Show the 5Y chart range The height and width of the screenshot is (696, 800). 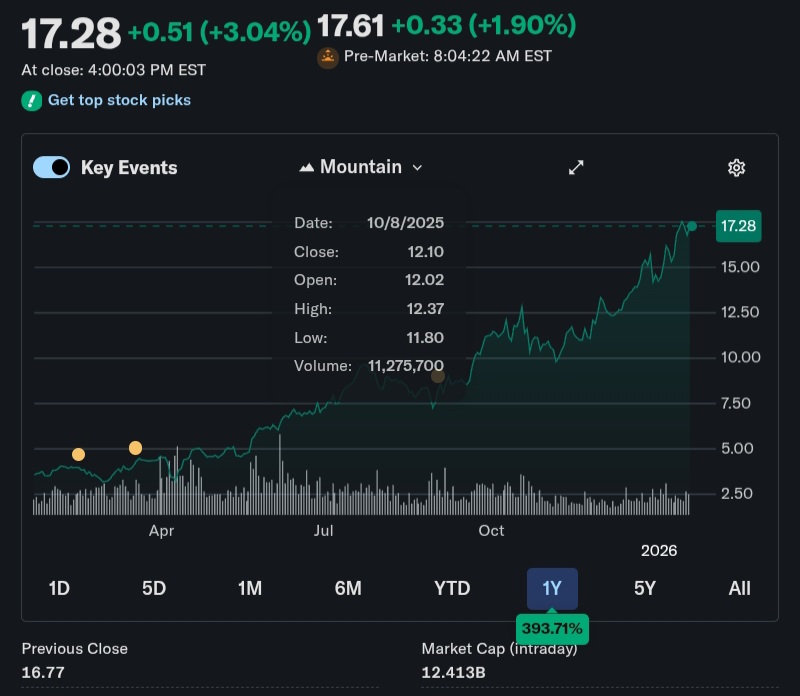645,588
